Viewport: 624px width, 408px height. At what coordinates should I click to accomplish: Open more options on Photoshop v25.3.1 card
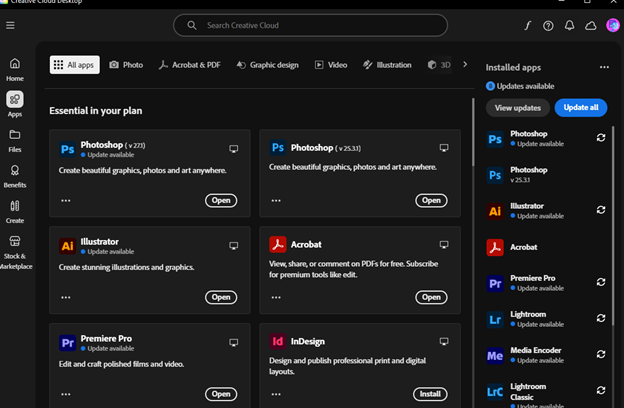coord(276,200)
